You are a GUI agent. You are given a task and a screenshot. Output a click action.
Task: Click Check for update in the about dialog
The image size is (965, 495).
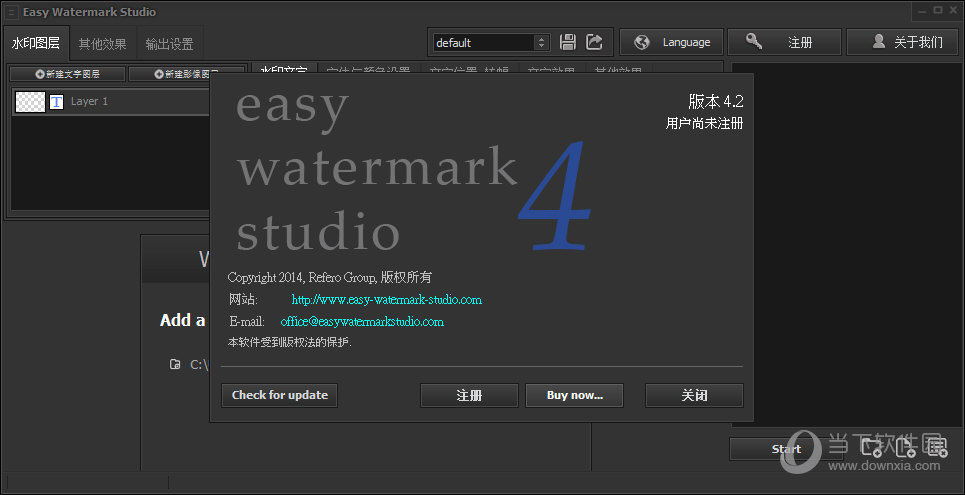pyautogui.click(x=279, y=395)
